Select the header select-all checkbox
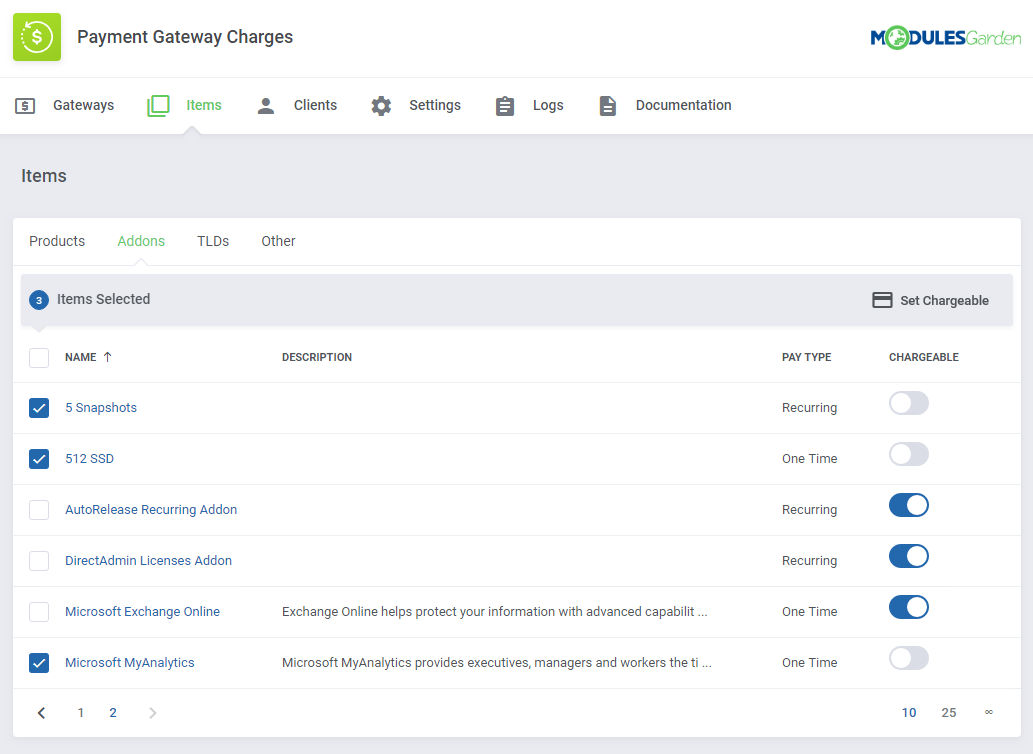 pyautogui.click(x=39, y=358)
